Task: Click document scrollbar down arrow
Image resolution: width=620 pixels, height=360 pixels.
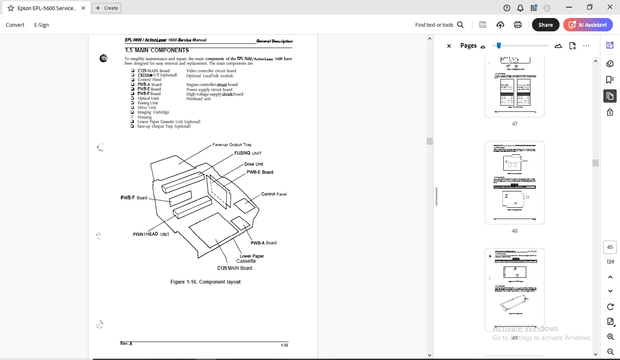Action: point(429,355)
